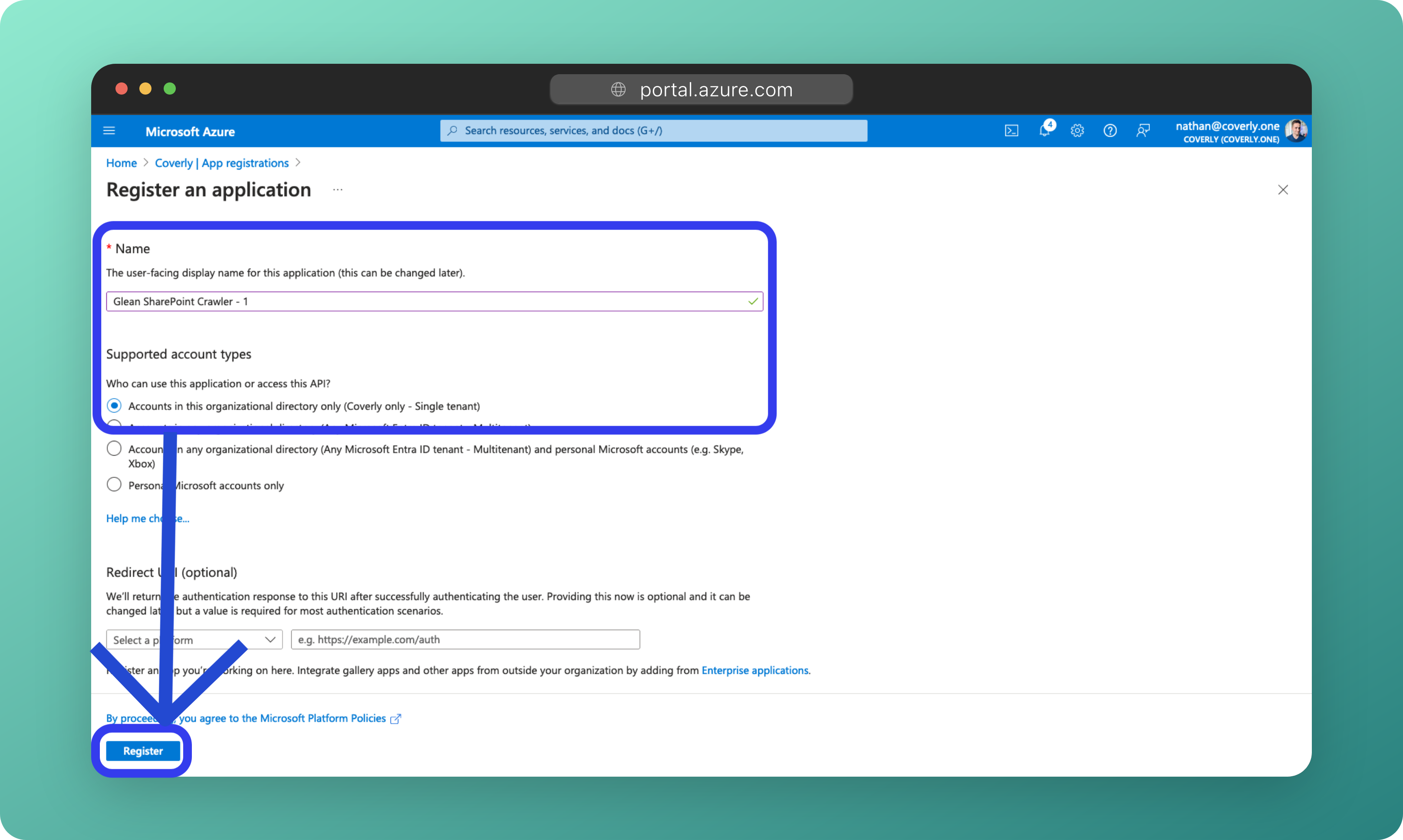The height and width of the screenshot is (840, 1403).
Task: Select Personal Microsoft accounts only
Action: [x=114, y=485]
